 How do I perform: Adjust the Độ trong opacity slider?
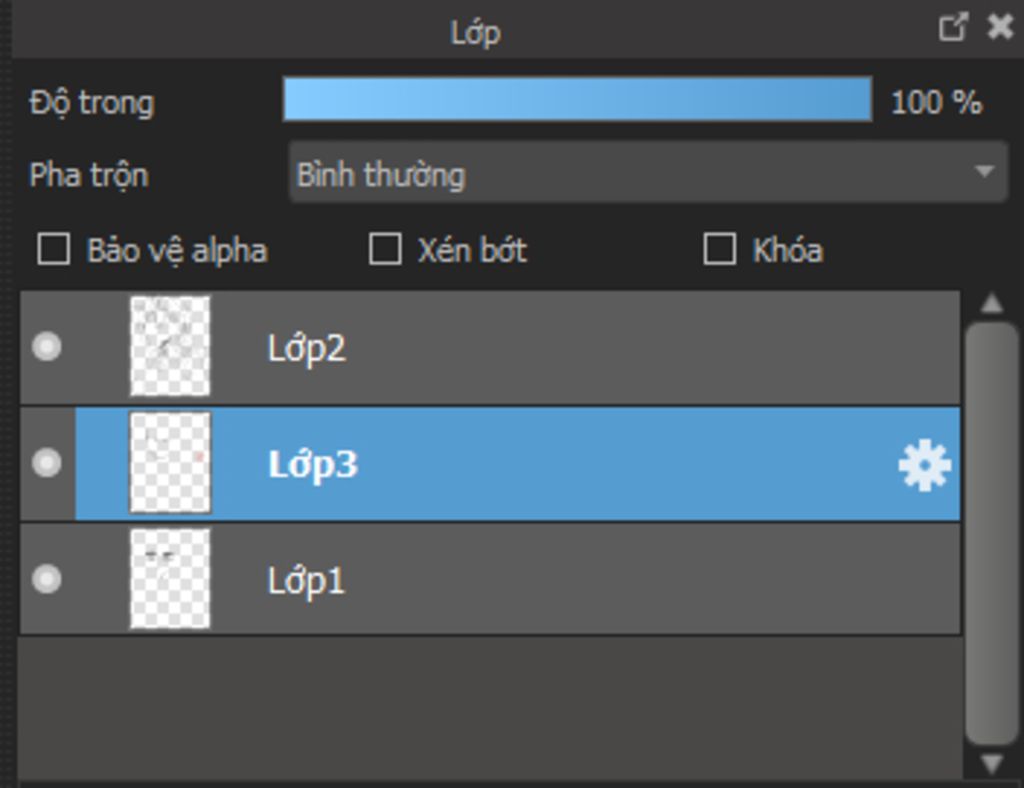click(577, 100)
